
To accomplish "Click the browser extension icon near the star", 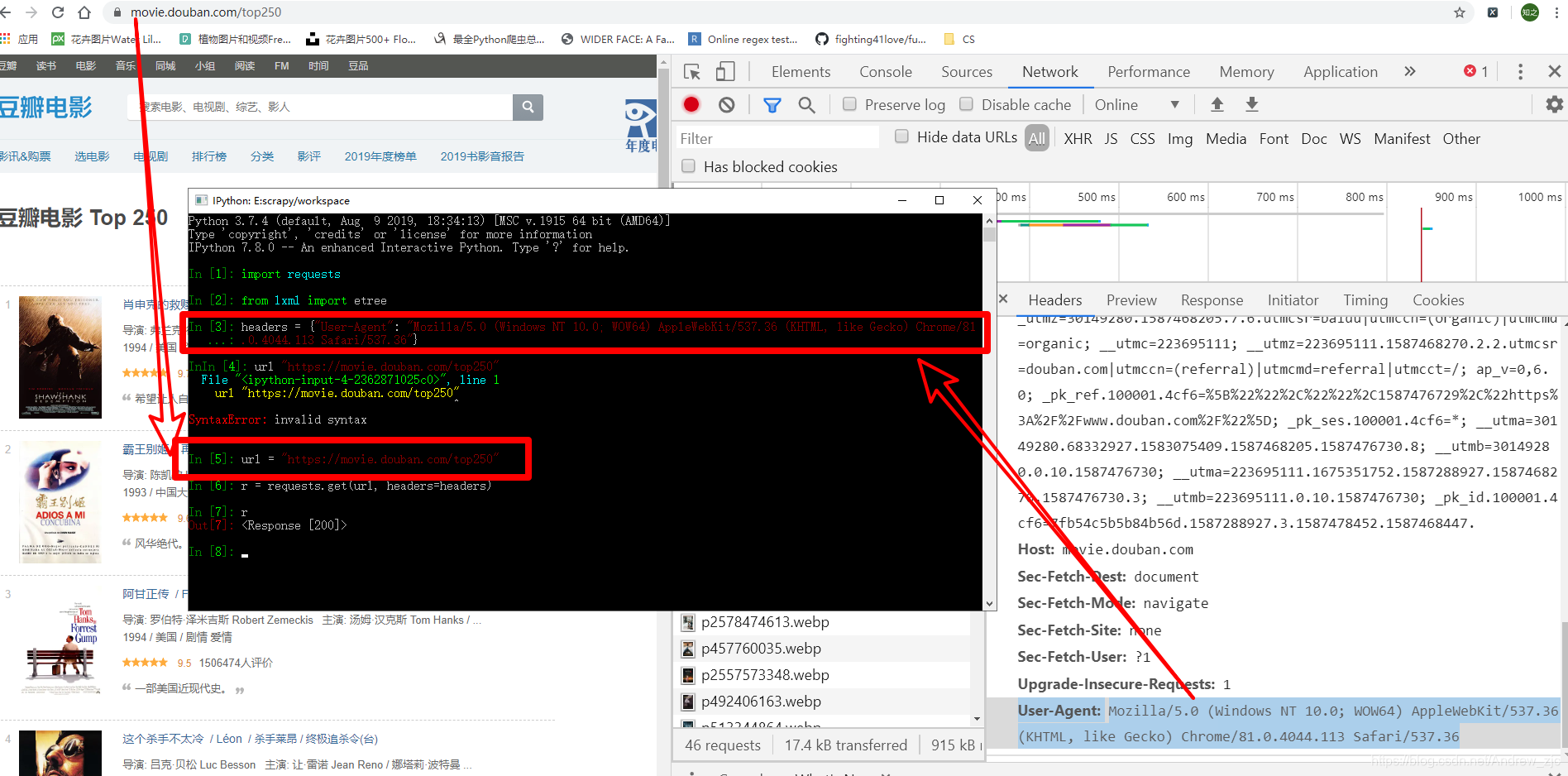I will [1493, 12].
